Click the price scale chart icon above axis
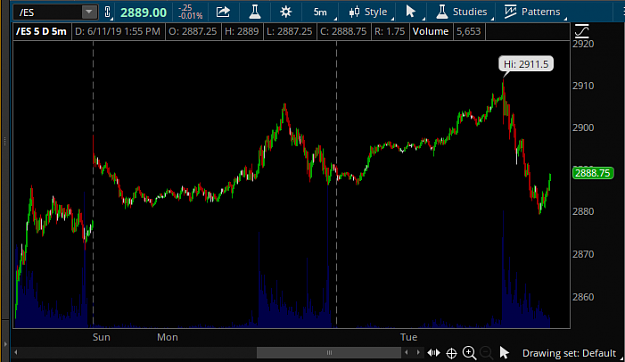 (x=582, y=31)
